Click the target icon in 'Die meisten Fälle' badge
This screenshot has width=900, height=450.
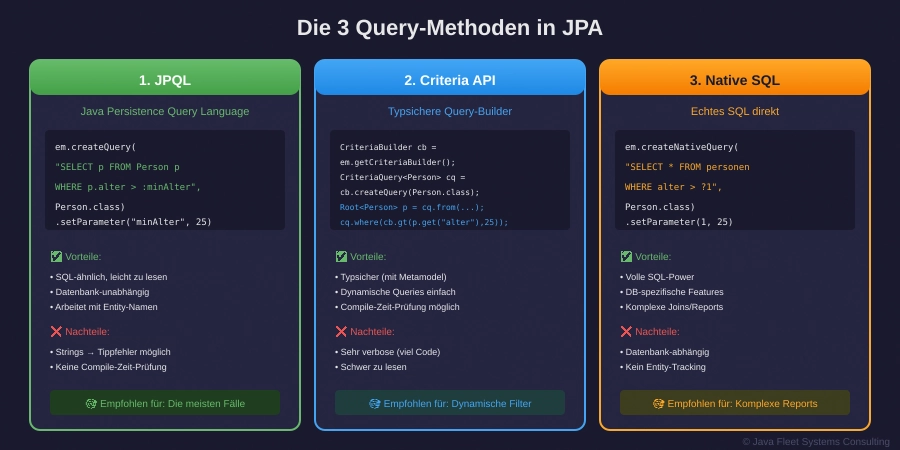coord(91,403)
